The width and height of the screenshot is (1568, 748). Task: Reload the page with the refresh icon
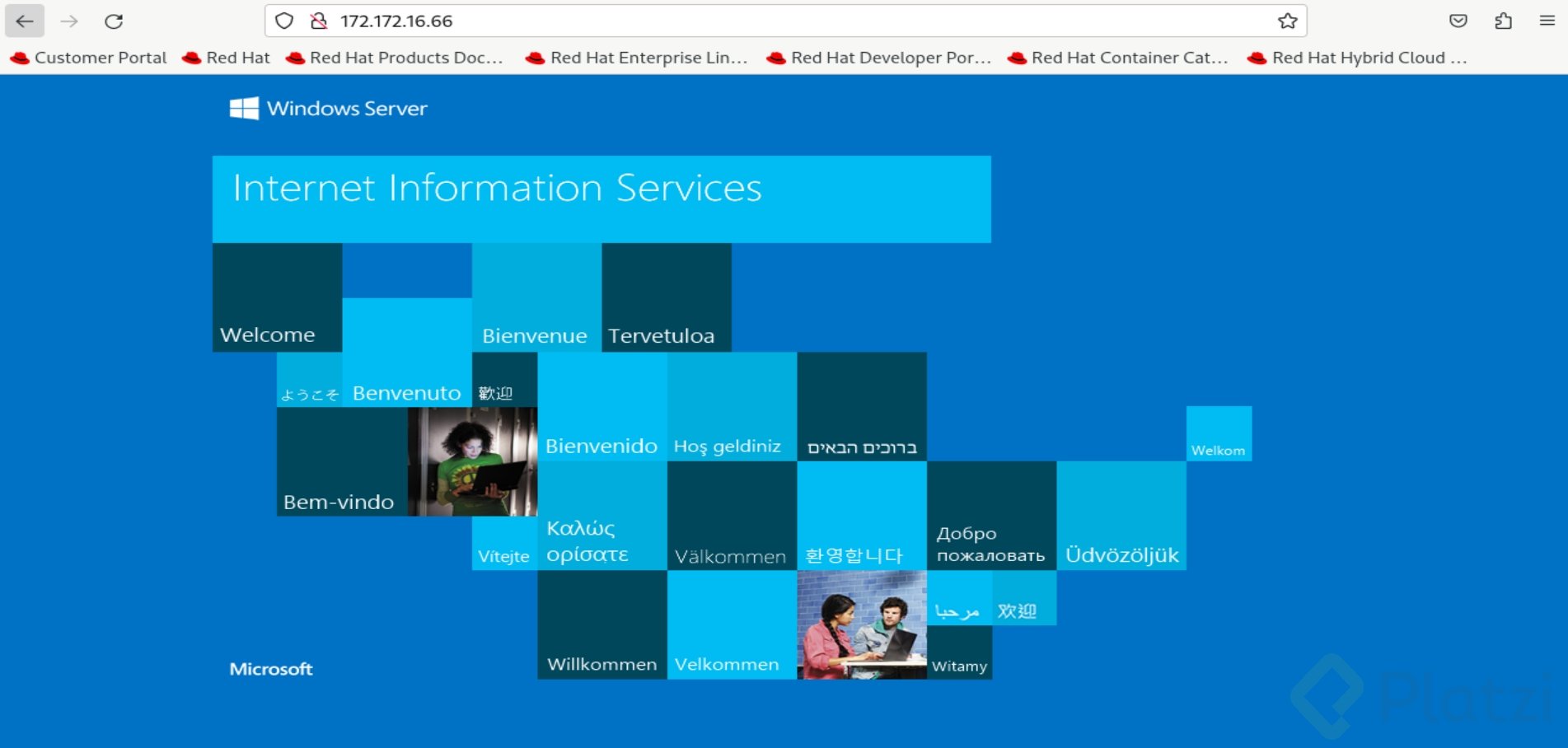coord(114,21)
